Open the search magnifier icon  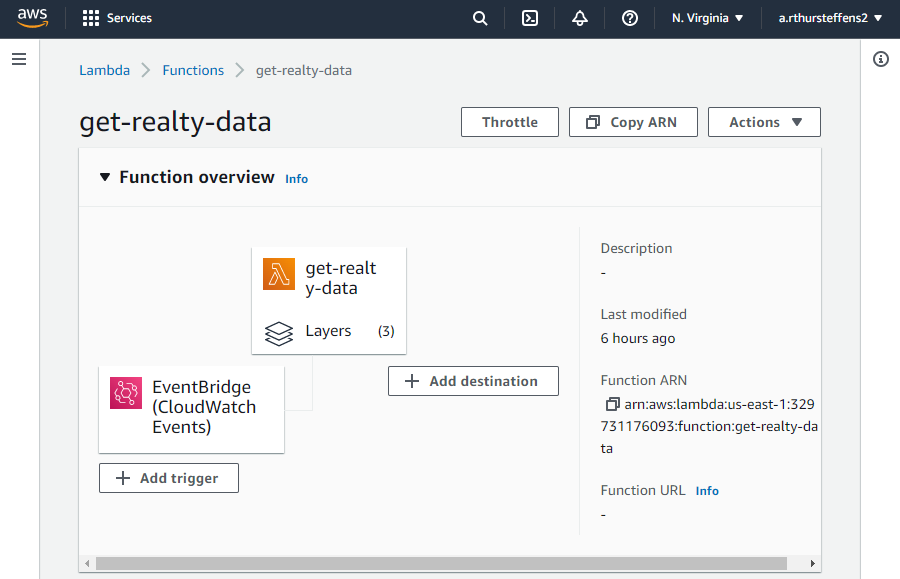pos(480,18)
